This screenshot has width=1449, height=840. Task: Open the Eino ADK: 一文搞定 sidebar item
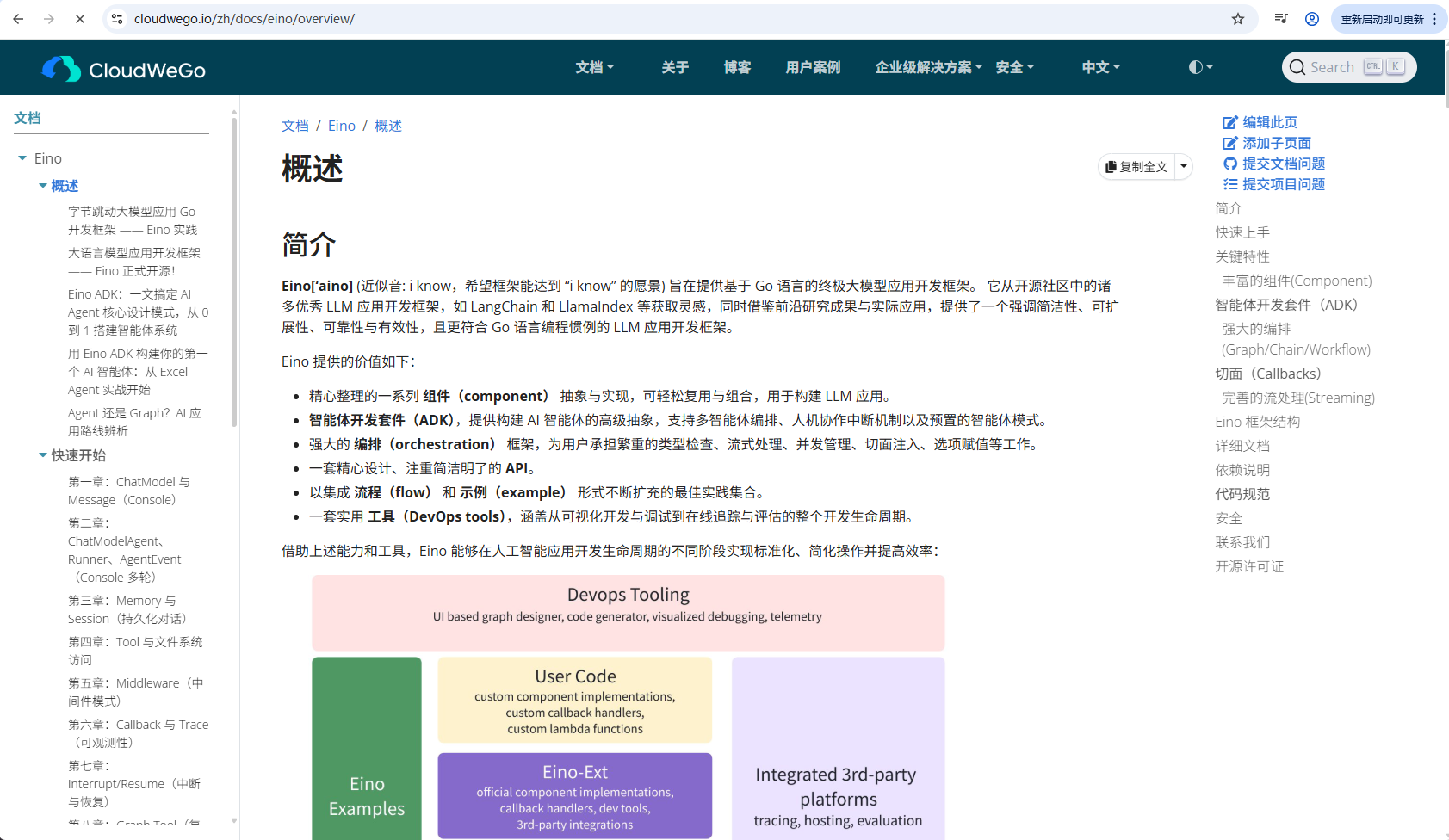[138, 312]
